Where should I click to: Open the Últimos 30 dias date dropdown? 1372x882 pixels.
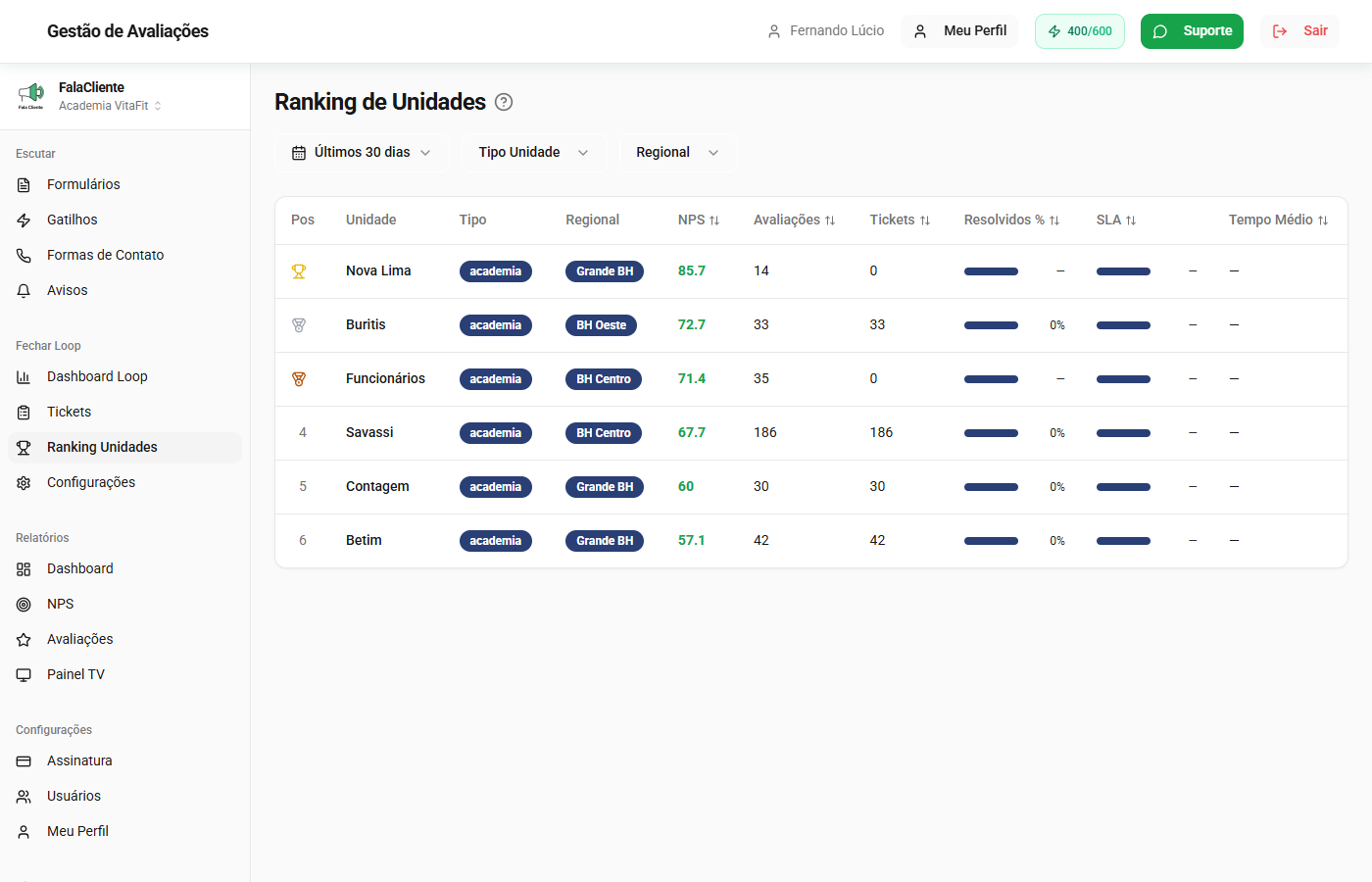(x=362, y=153)
